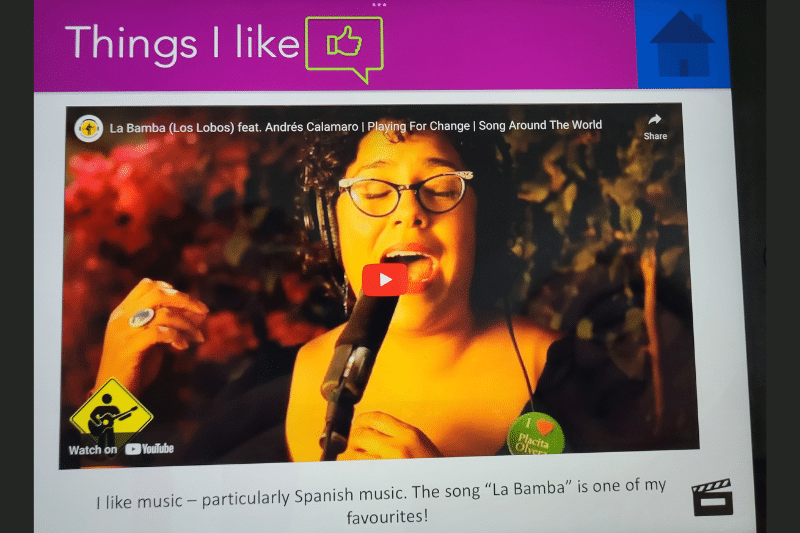Select the "Watch on" text link
Screen dimensions: 800x533
tap(93, 450)
